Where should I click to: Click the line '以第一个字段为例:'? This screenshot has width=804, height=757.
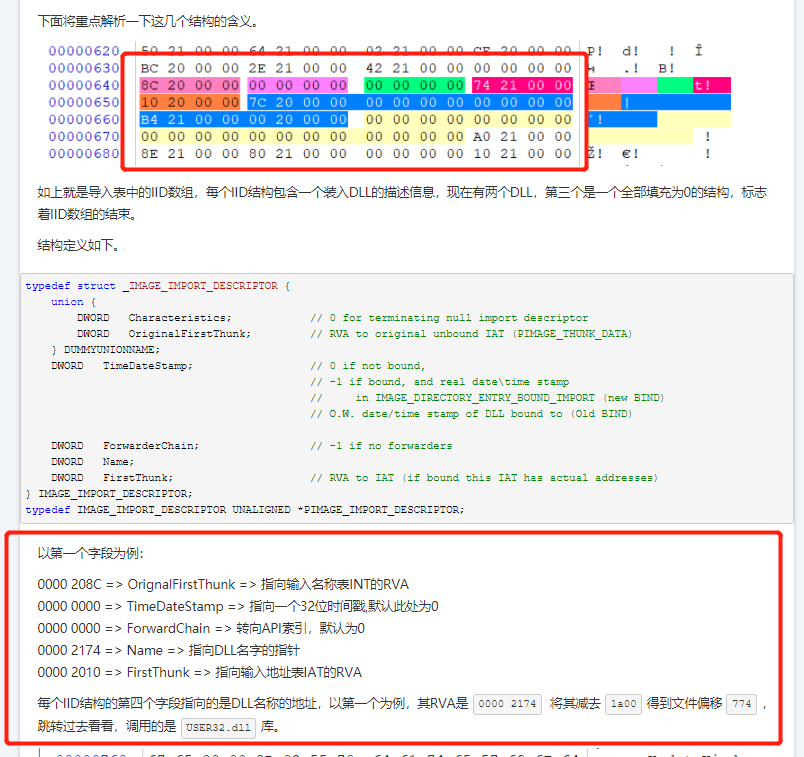click(x=91, y=553)
